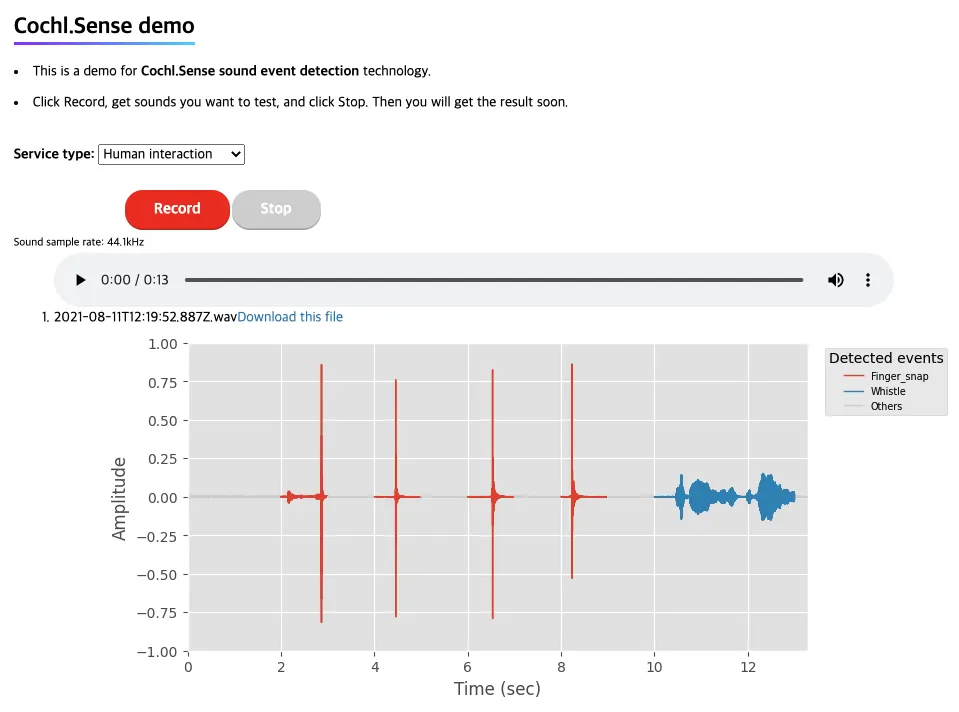Open the Service type dropdown
Viewport: 959px width, 712px height.
(171, 154)
